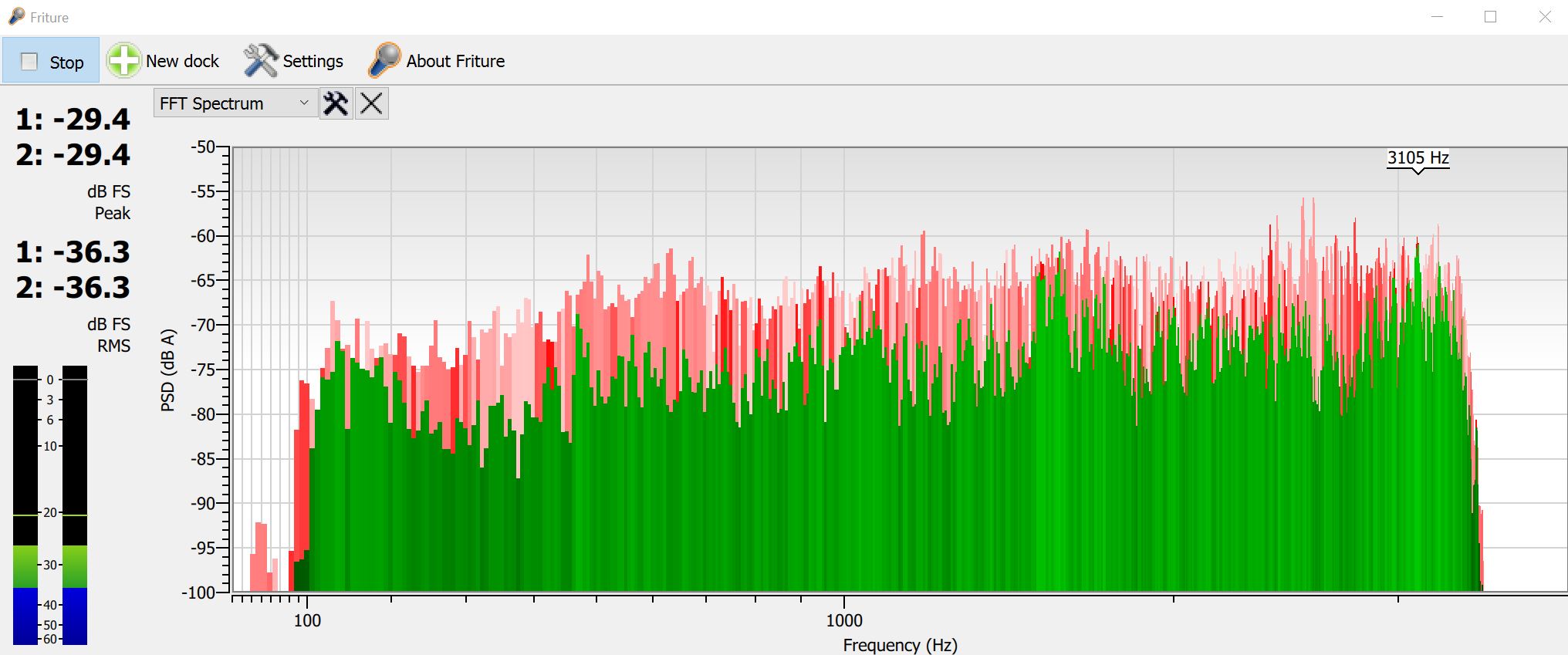
Task: Click the Stop button to pause capture
Action: 52,62
